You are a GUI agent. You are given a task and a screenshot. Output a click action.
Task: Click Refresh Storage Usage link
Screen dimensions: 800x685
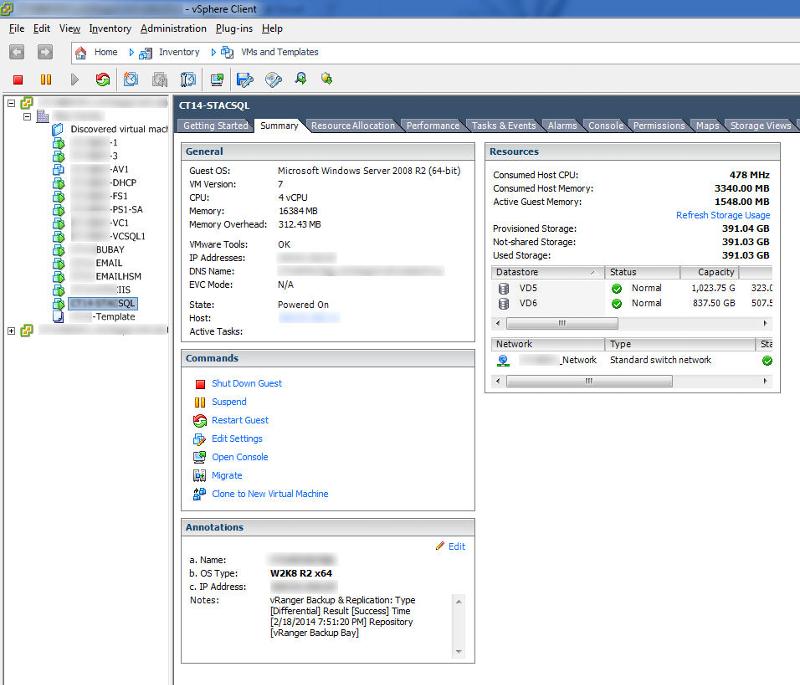click(723, 215)
